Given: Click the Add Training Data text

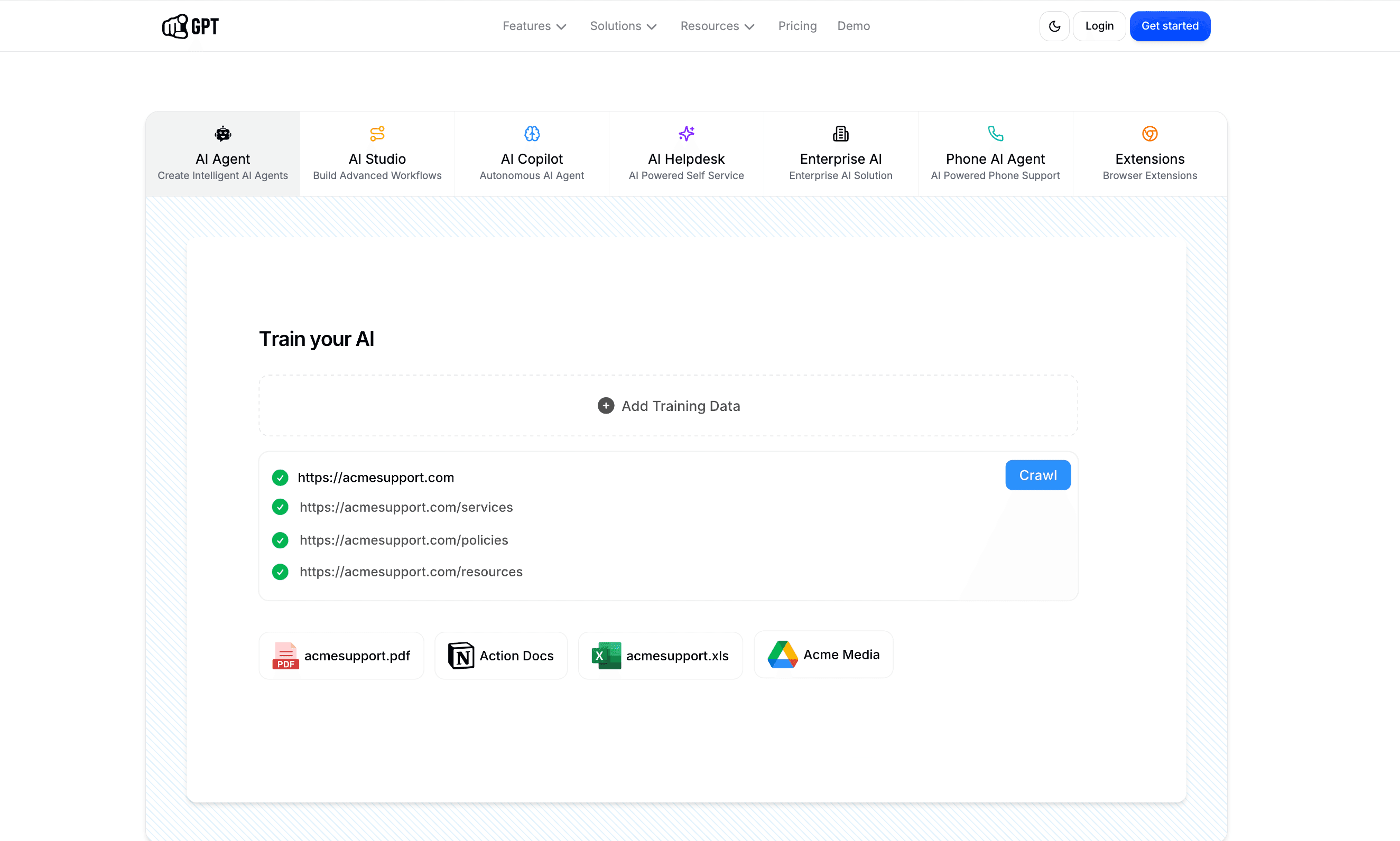Looking at the screenshot, I should pos(681,406).
